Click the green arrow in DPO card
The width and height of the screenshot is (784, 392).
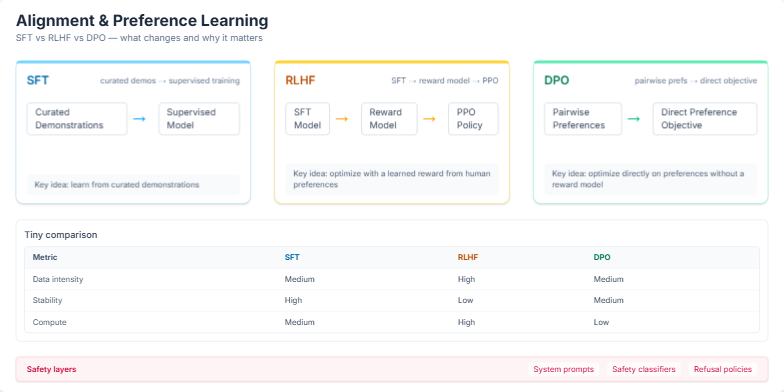coord(634,119)
